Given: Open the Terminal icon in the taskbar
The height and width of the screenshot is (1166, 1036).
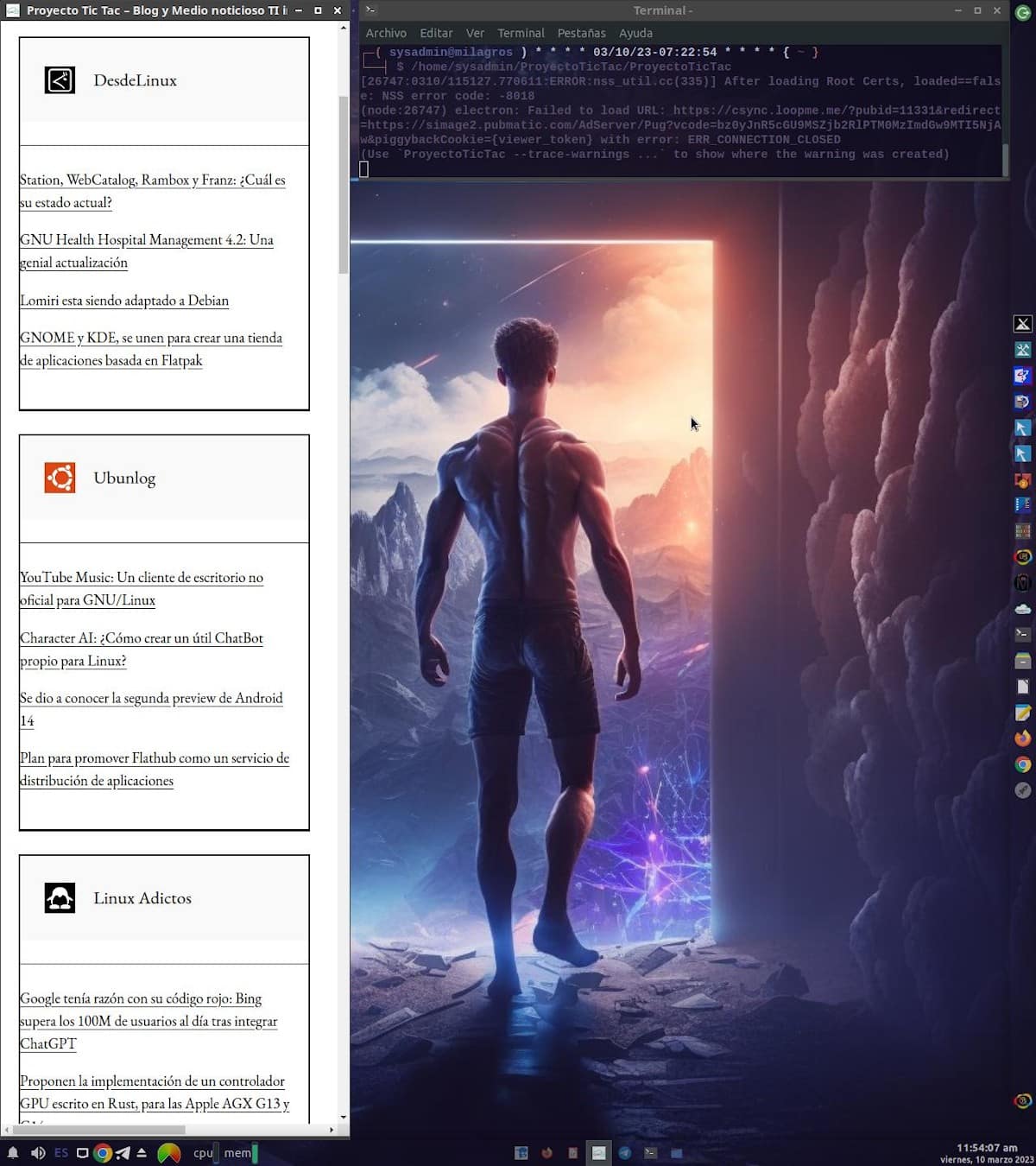Looking at the screenshot, I should 598,1152.
